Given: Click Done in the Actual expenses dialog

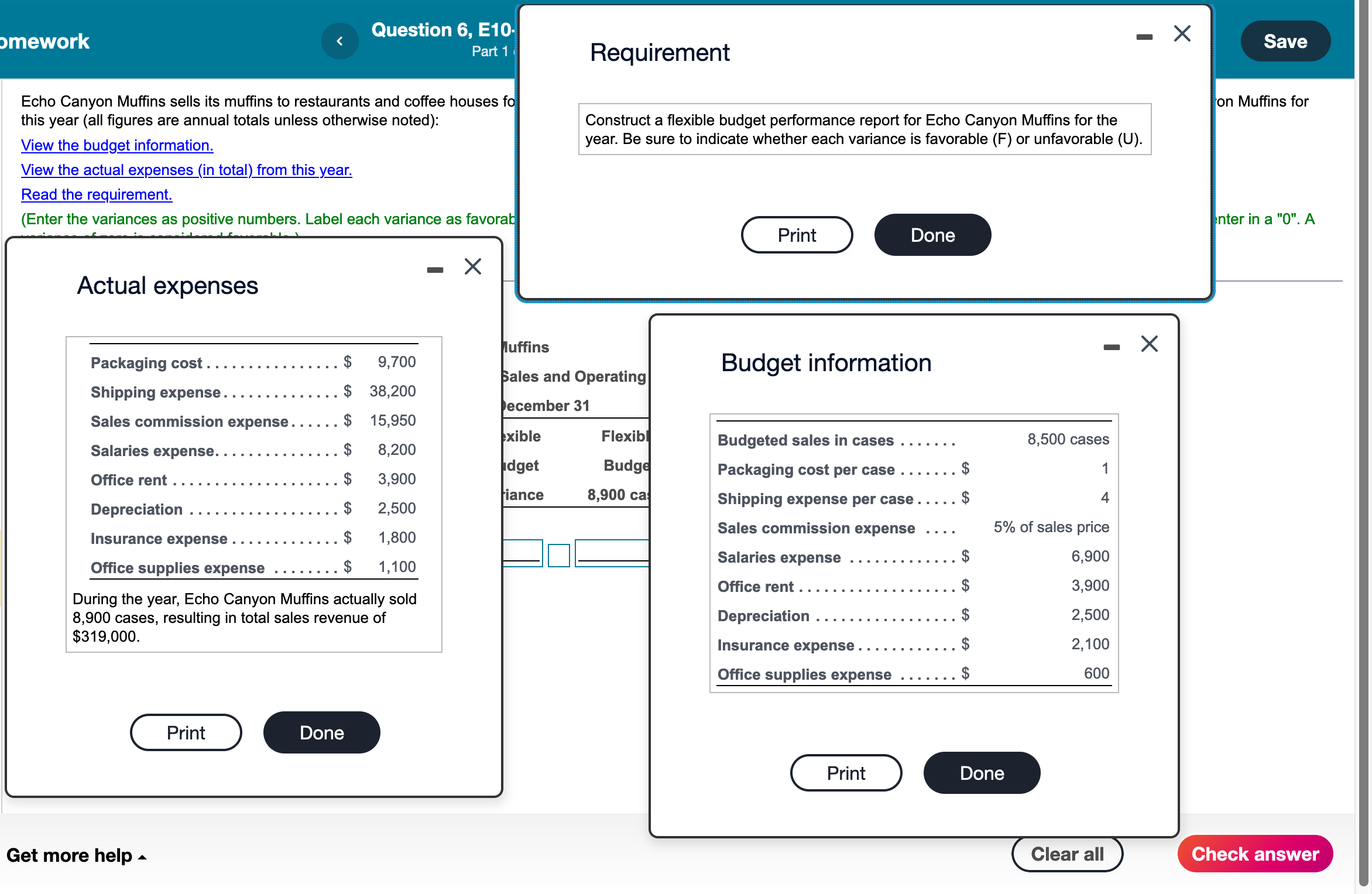Looking at the screenshot, I should [321, 732].
